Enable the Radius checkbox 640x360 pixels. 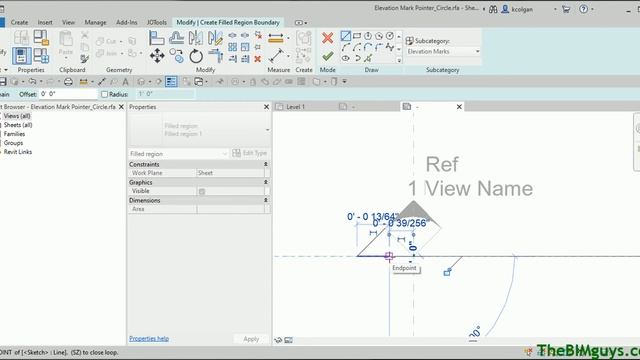point(104,94)
